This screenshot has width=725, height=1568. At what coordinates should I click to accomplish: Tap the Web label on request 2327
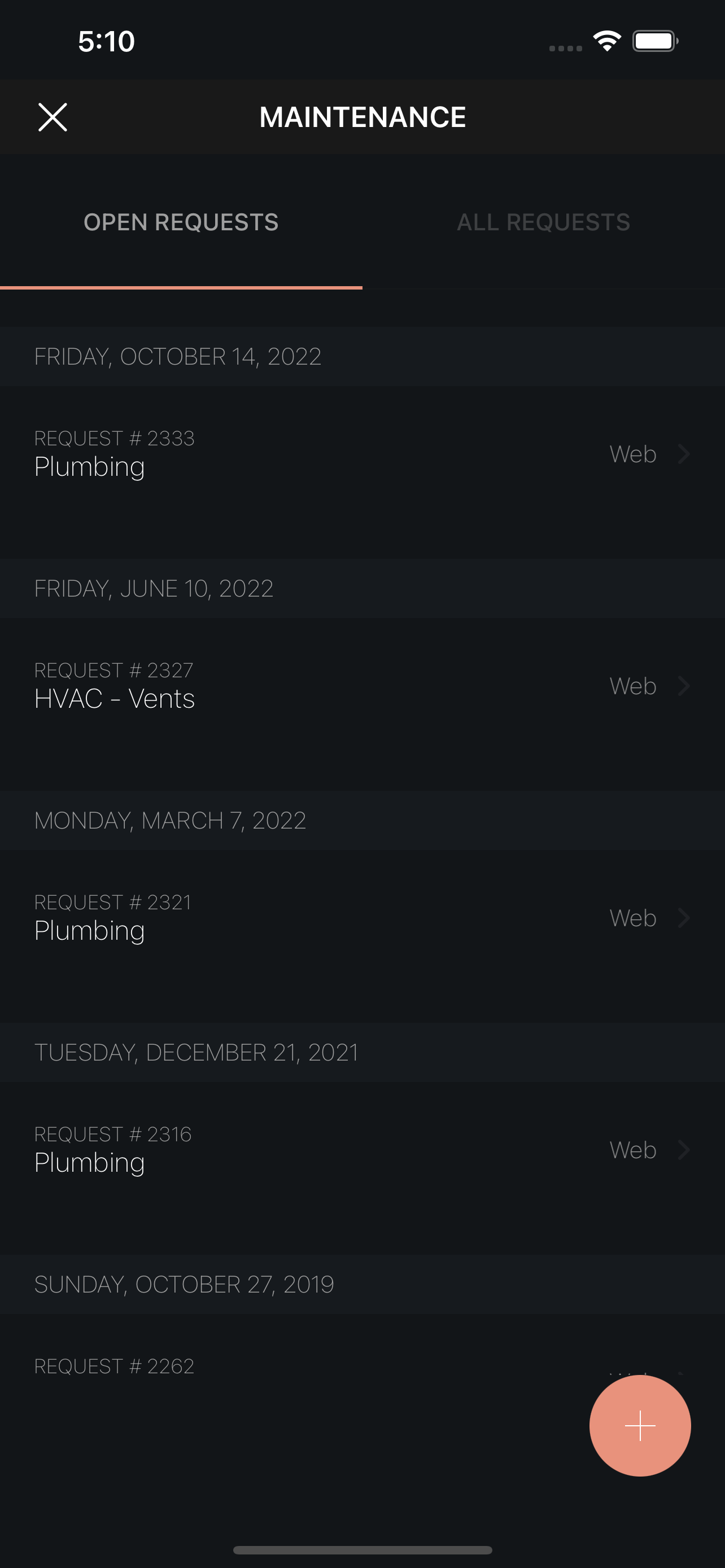pyautogui.click(x=633, y=686)
